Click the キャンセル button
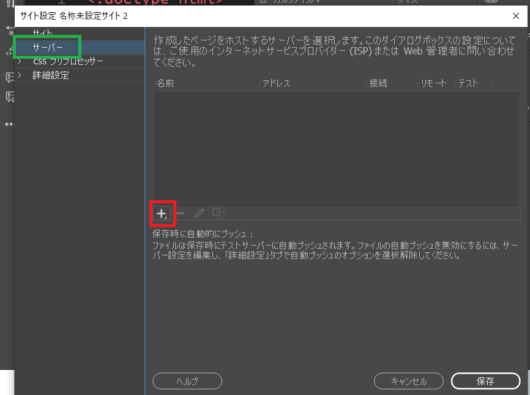Viewport: 530px width, 395px height. point(409,381)
